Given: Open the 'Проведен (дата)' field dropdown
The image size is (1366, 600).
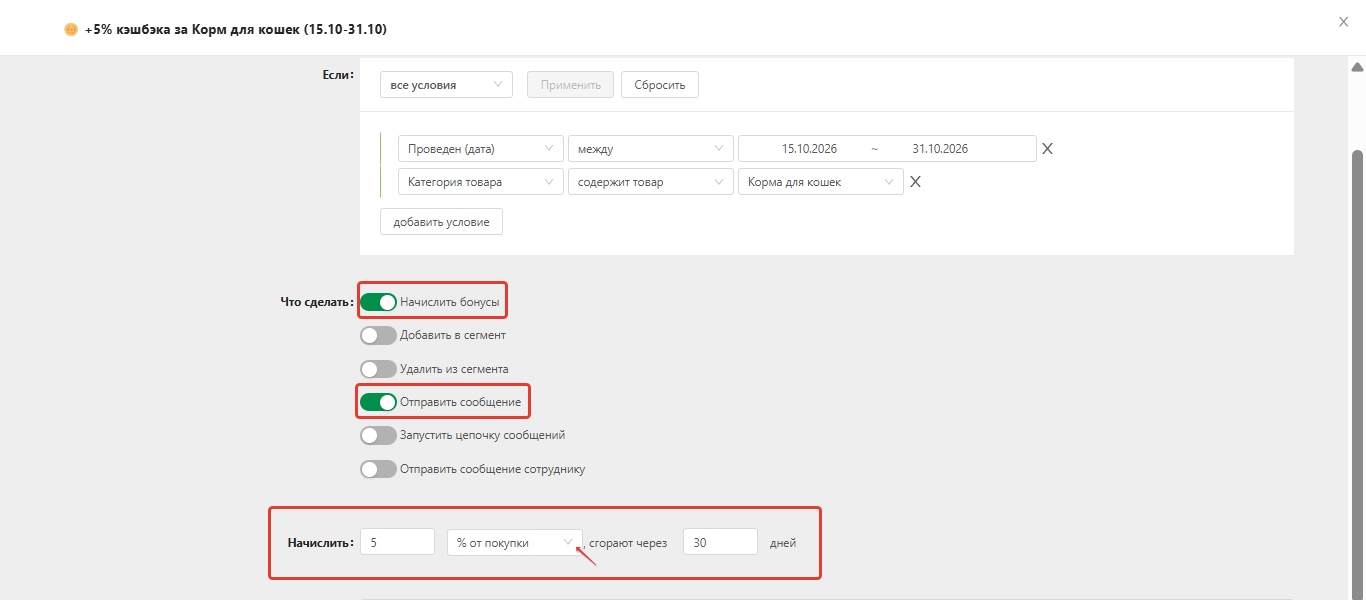Looking at the screenshot, I should (480, 149).
